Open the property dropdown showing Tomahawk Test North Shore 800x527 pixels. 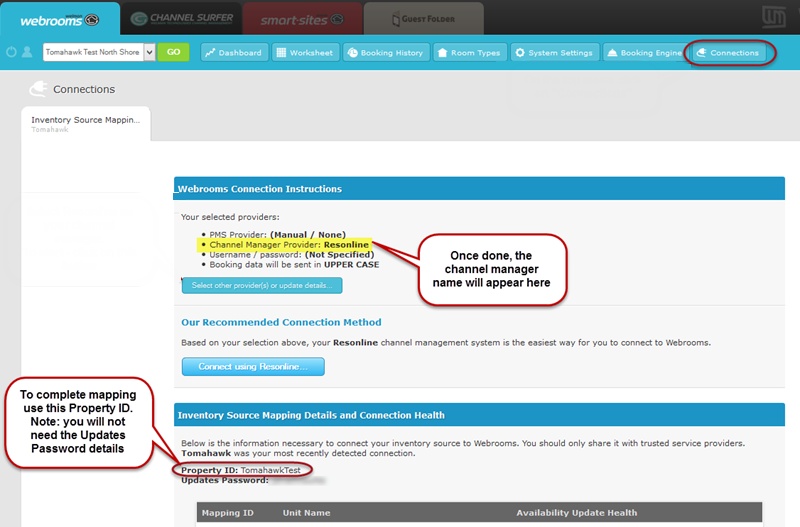[99, 52]
